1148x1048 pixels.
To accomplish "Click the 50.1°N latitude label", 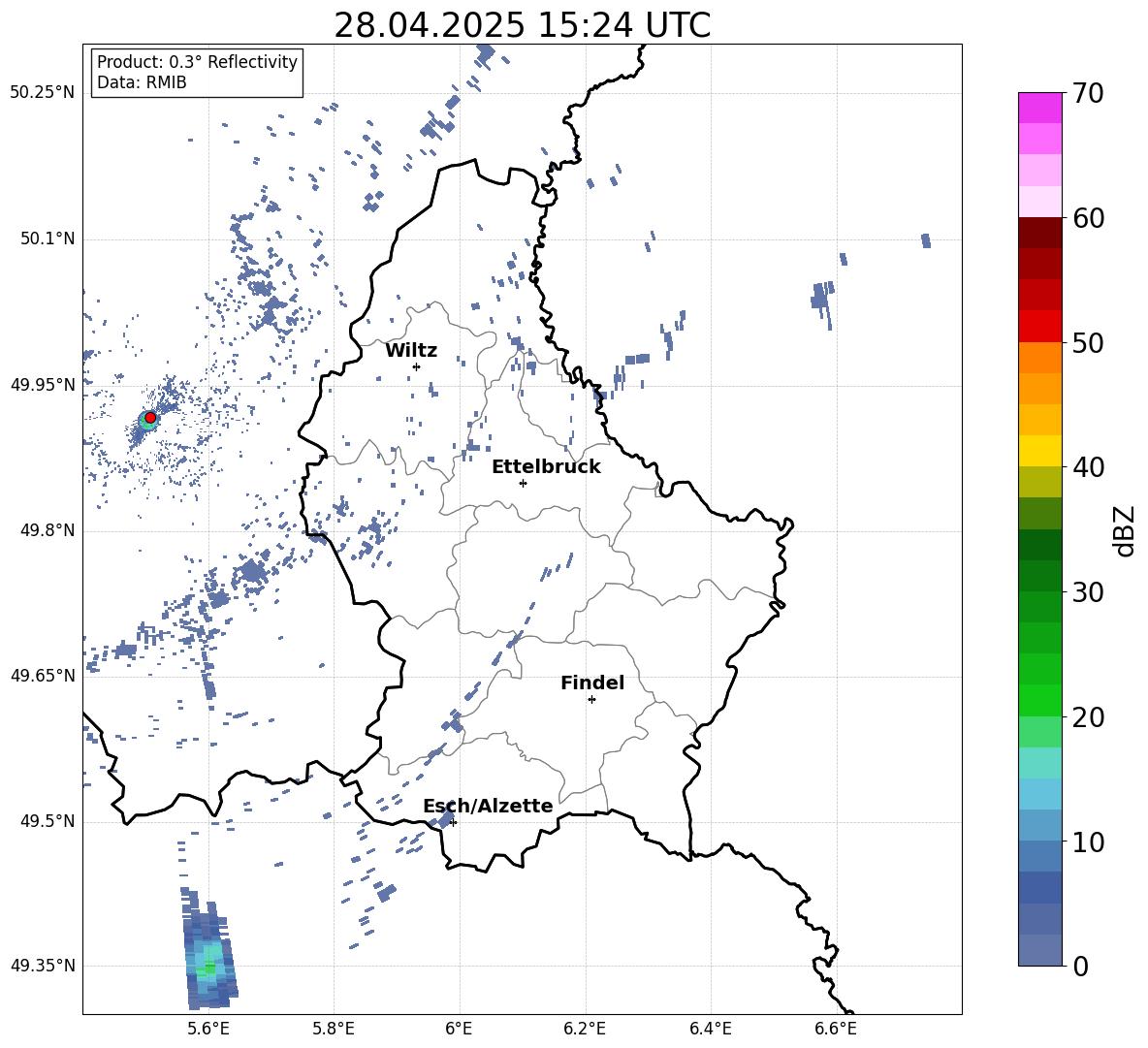I will (47, 239).
